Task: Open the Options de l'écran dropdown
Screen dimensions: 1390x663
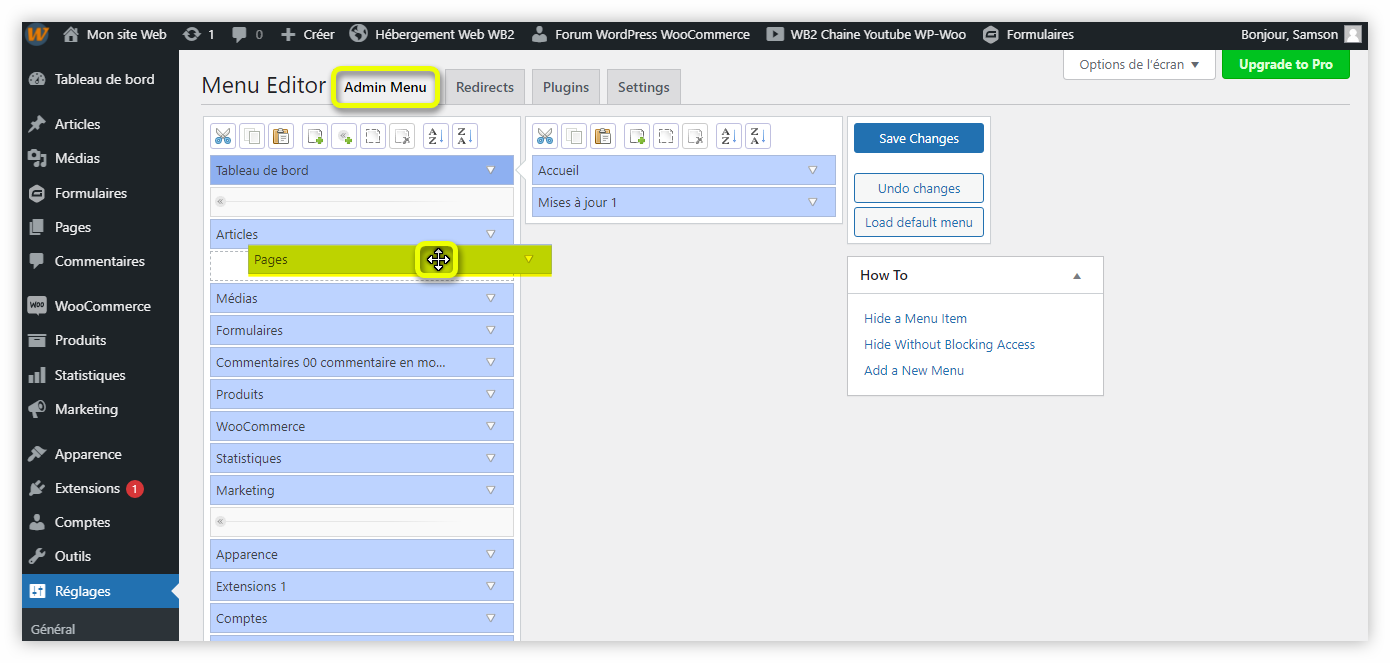Action: pos(1138,64)
